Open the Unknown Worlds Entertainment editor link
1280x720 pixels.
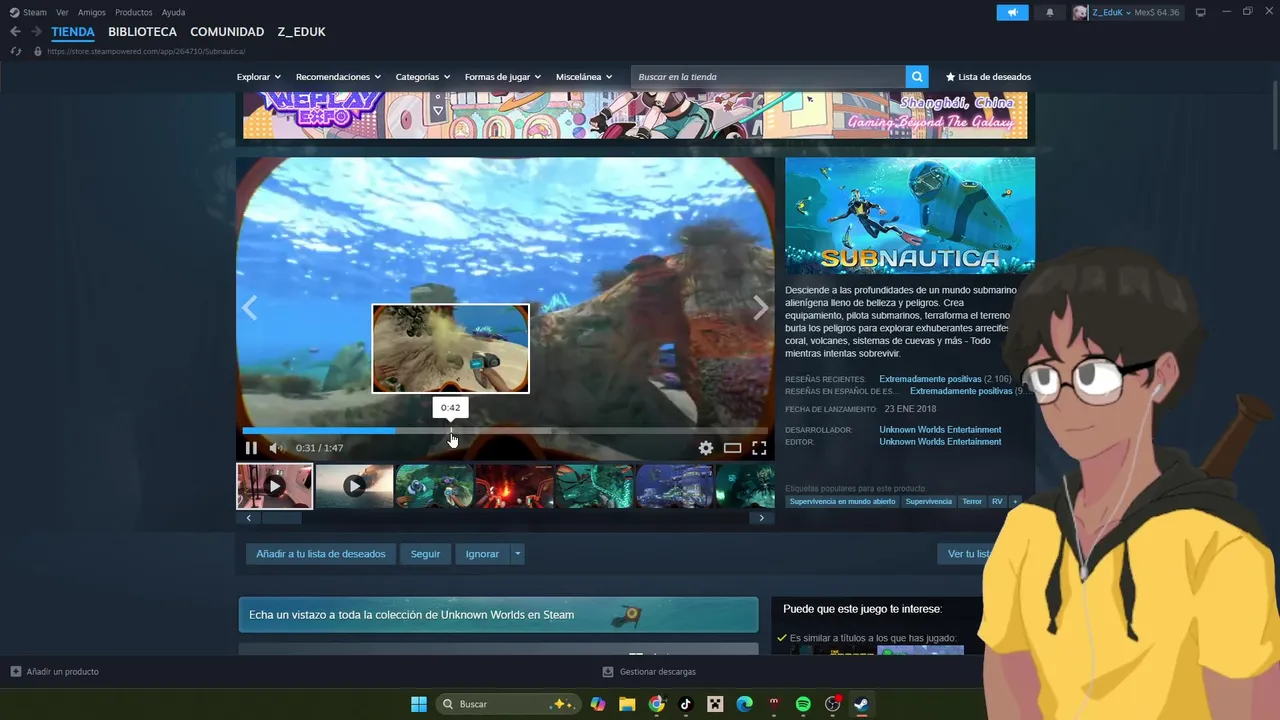point(940,442)
